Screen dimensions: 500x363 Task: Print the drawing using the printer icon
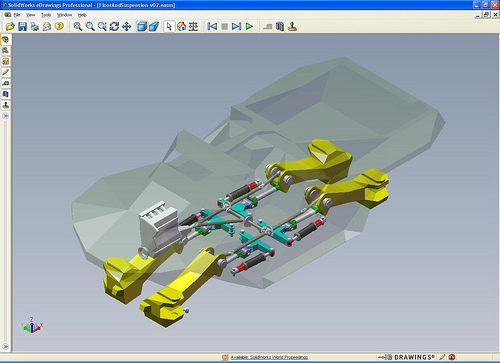pos(35,26)
